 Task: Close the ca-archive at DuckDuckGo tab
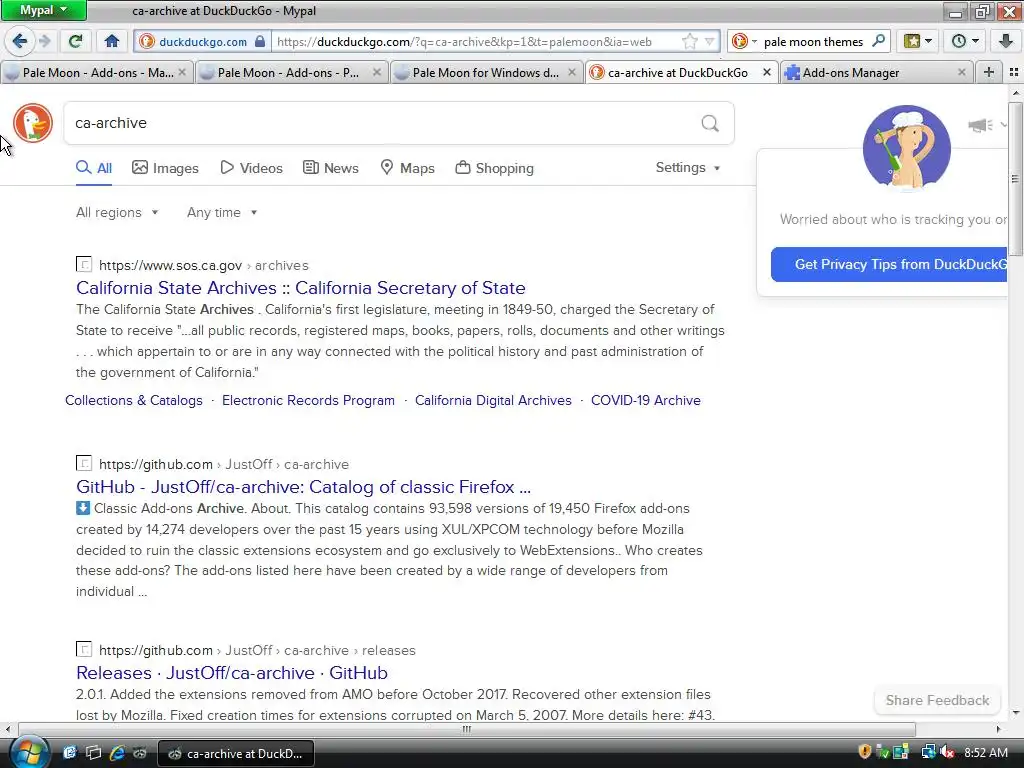click(x=767, y=72)
